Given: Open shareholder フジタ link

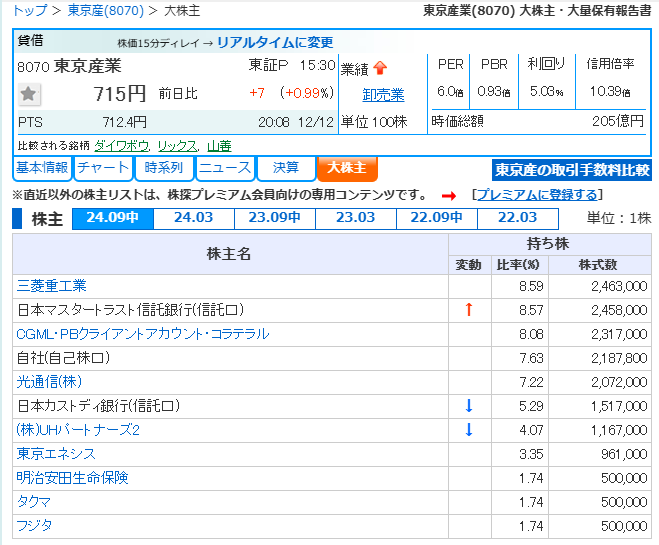Looking at the screenshot, I should point(34,526).
